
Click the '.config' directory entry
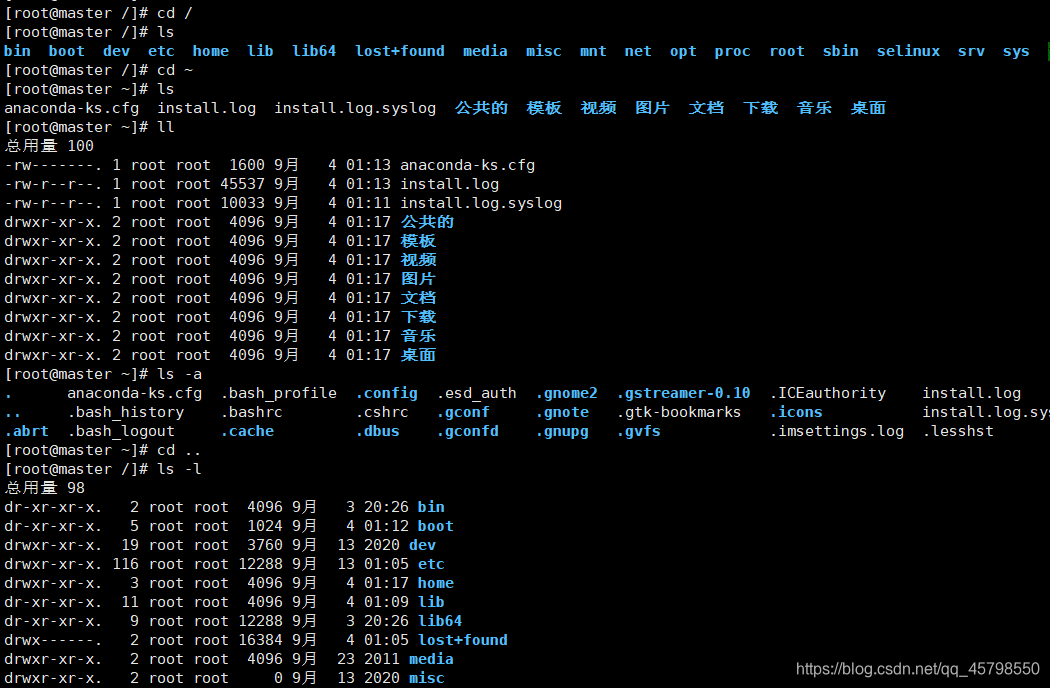point(386,393)
